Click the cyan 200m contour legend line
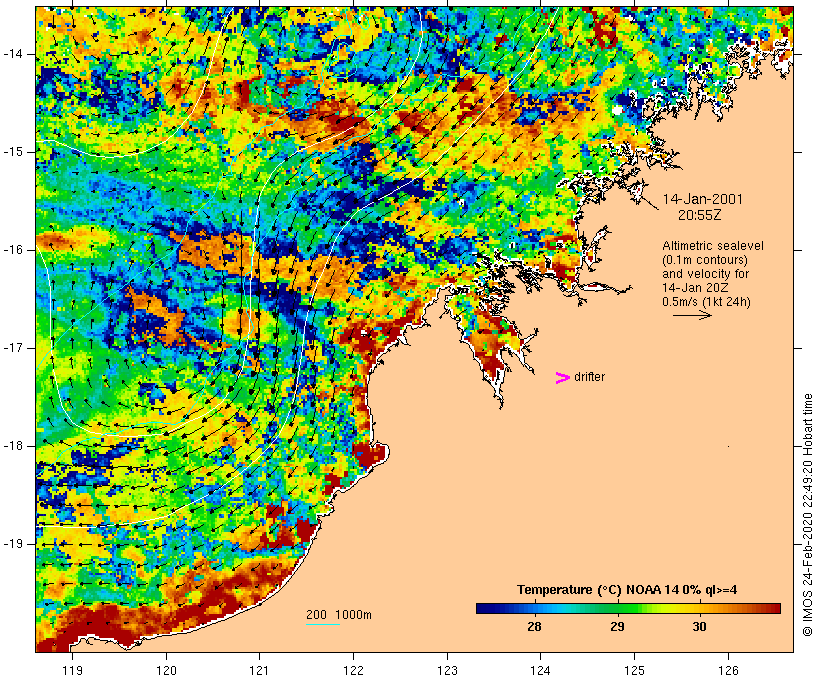The height and width of the screenshot is (680, 820). click(323, 624)
